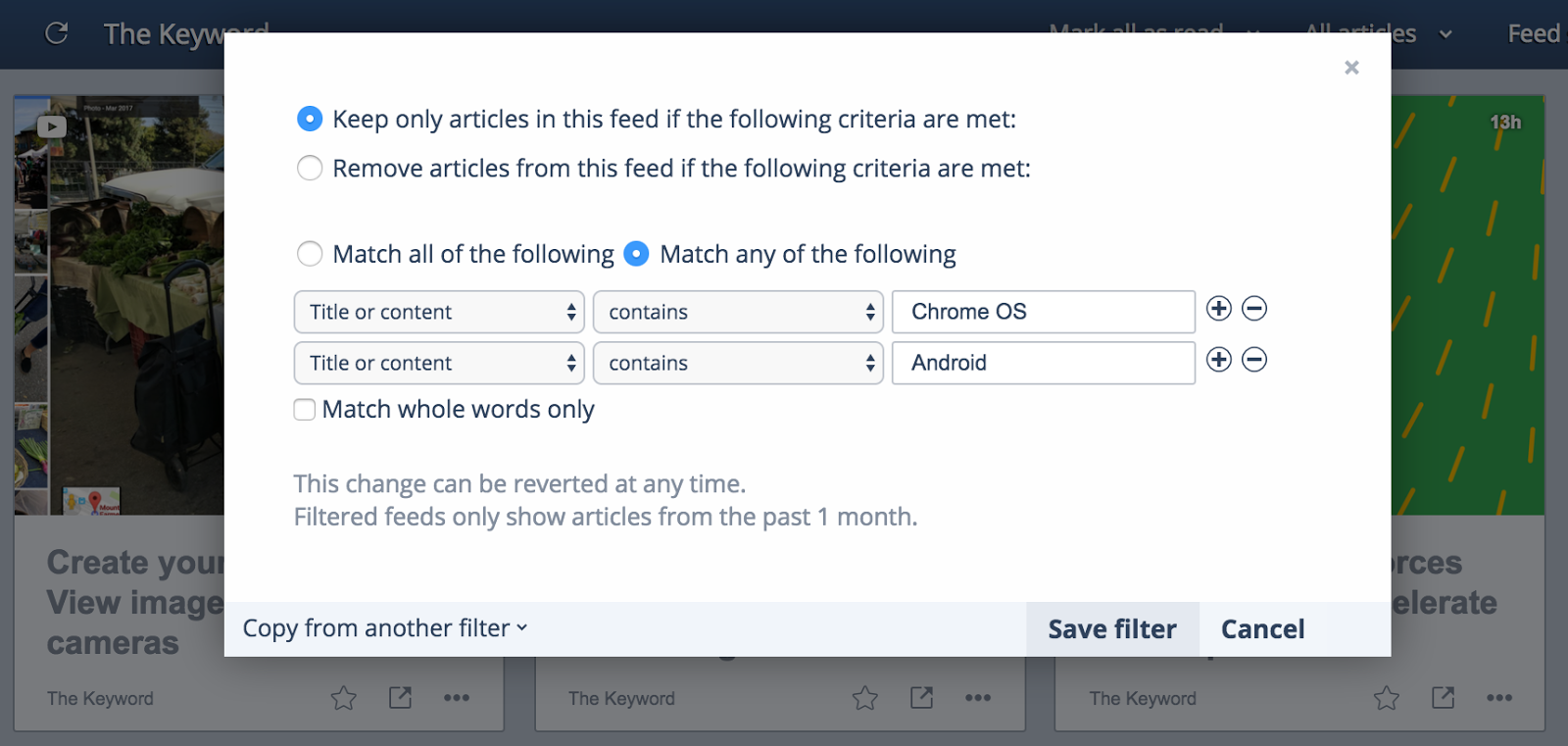Star the first The Keyword article card

pos(343,698)
